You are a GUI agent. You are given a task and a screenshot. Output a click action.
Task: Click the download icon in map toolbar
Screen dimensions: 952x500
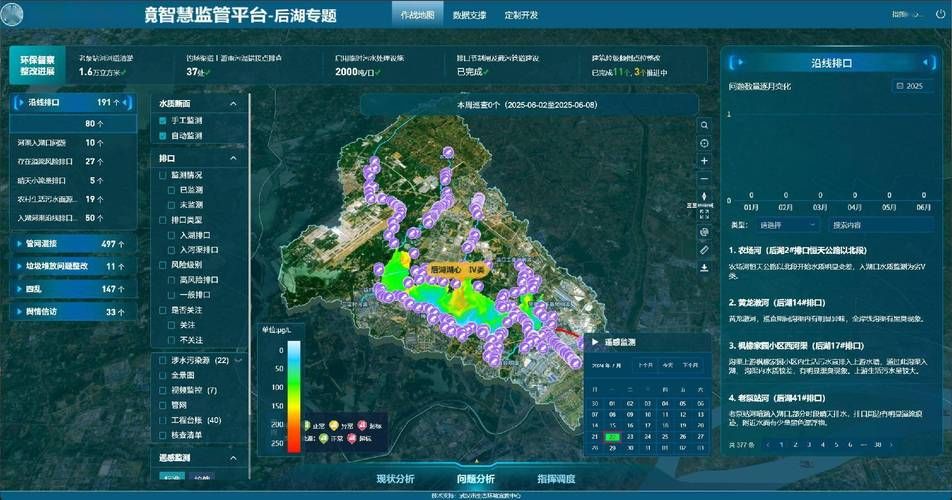704,267
